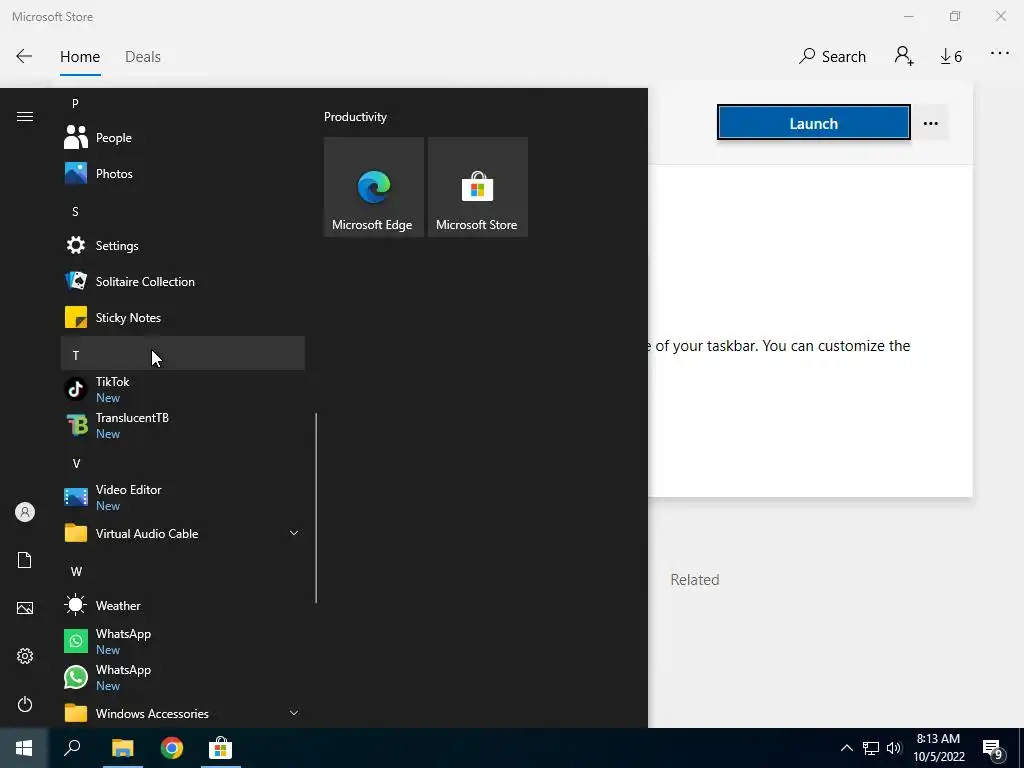Expand the Windows Accessories folder
This screenshot has height=768, width=1024.
tap(183, 713)
